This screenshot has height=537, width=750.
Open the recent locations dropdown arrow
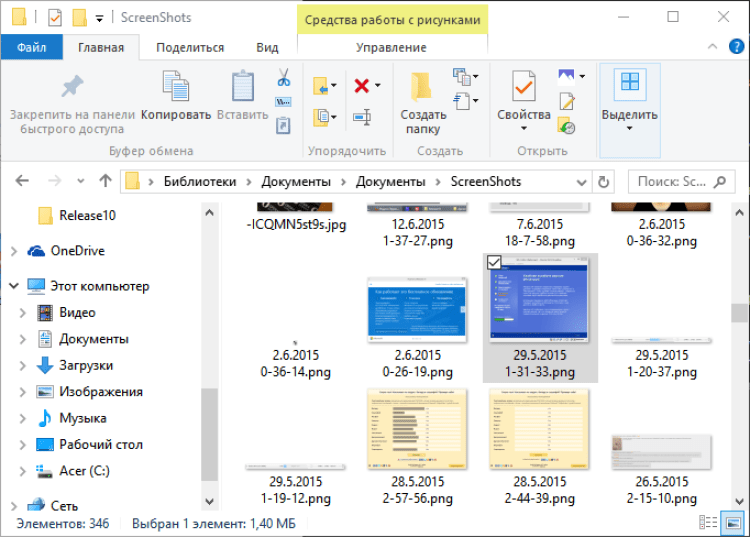coord(80,181)
